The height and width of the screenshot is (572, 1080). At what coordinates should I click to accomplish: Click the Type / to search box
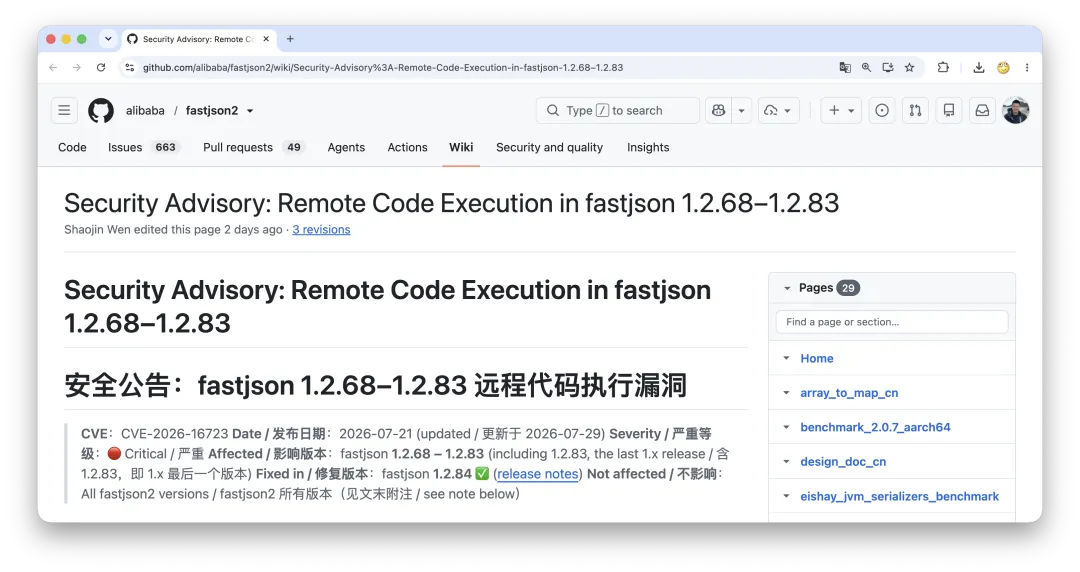[618, 110]
